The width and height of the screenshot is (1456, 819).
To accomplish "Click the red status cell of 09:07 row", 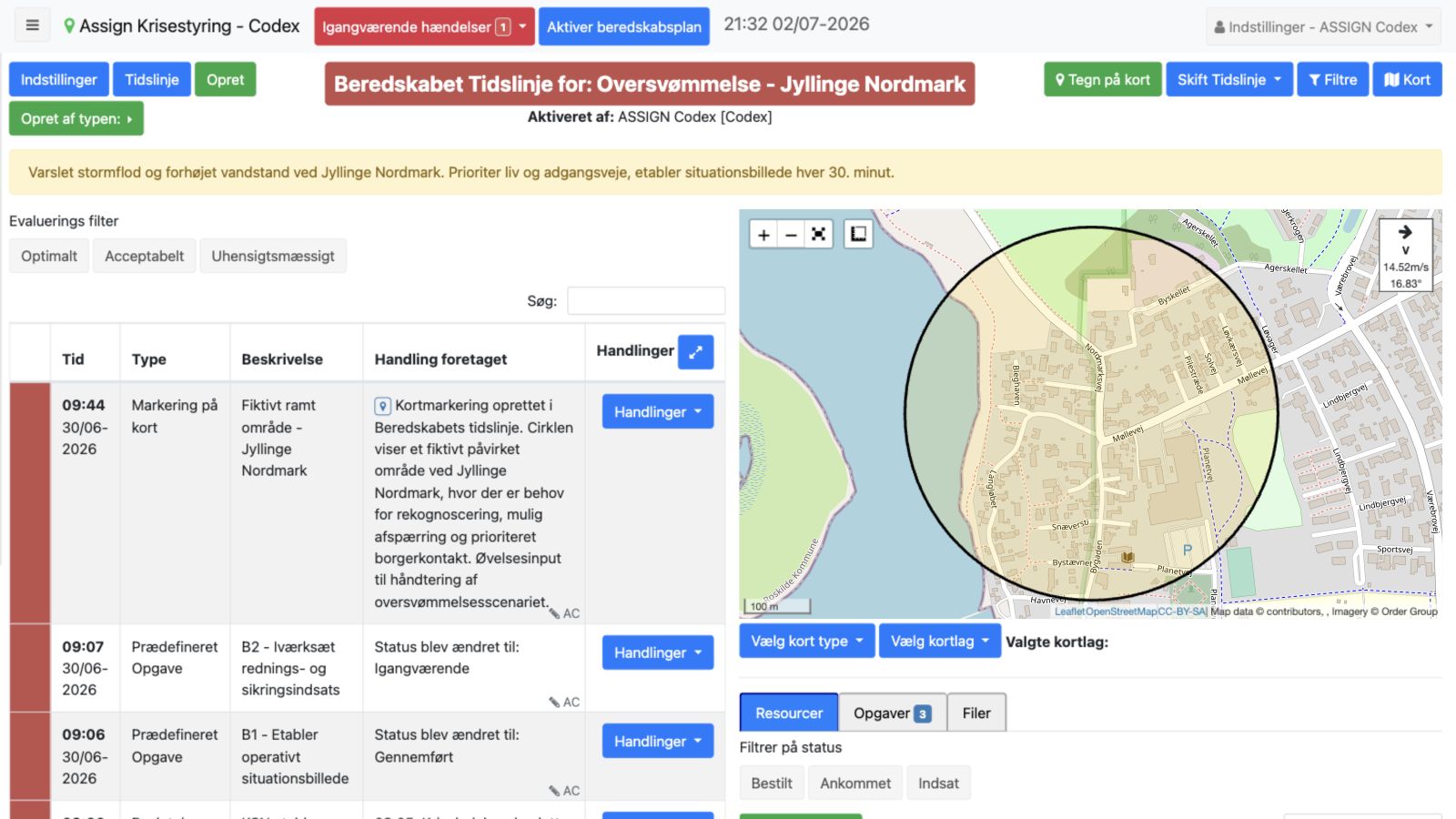I will 30,668.
